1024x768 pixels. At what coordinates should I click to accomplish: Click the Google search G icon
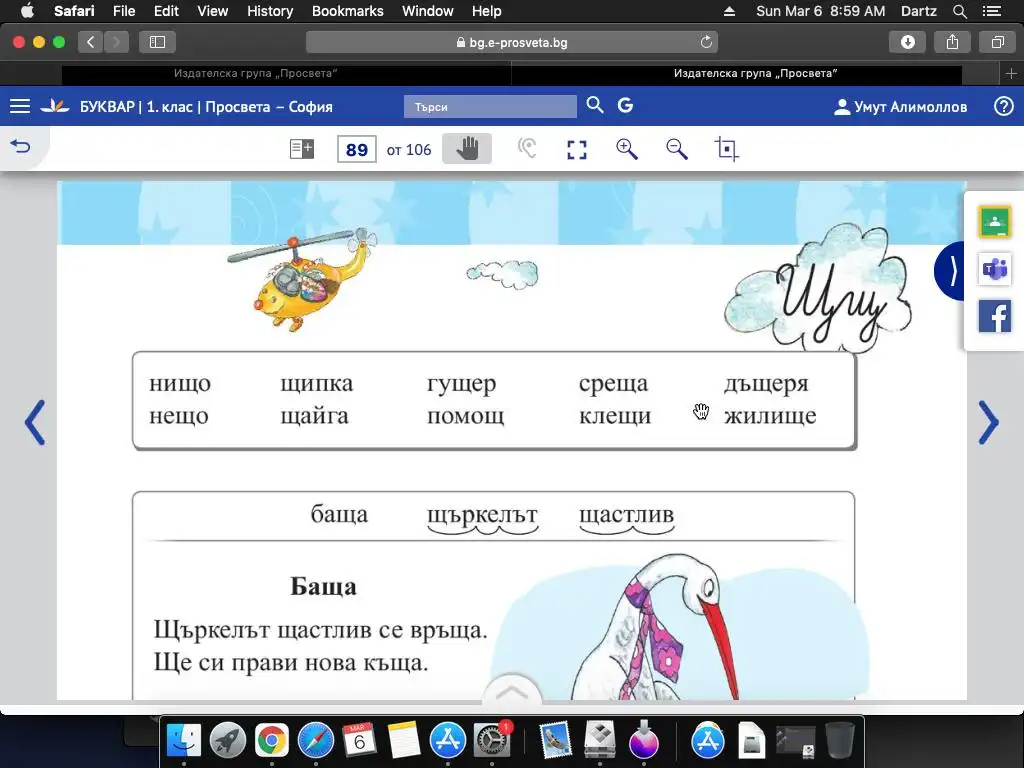pyautogui.click(x=625, y=105)
